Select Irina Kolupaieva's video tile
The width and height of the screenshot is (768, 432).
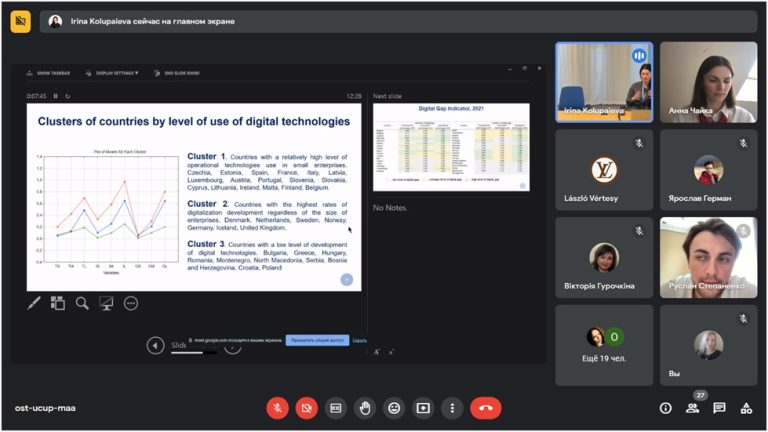pos(604,82)
